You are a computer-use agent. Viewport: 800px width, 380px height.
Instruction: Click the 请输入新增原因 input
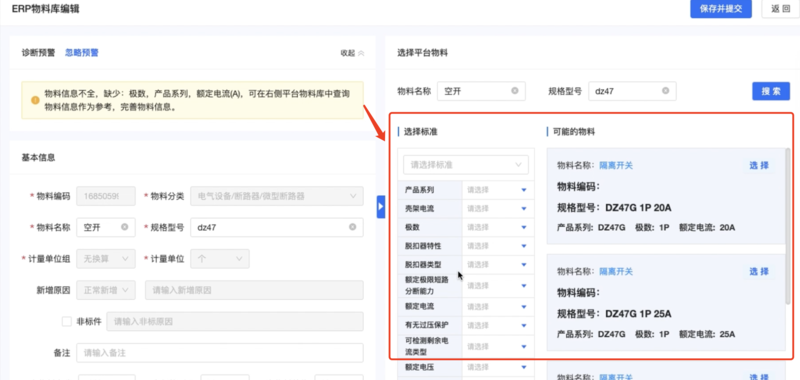coord(254,290)
